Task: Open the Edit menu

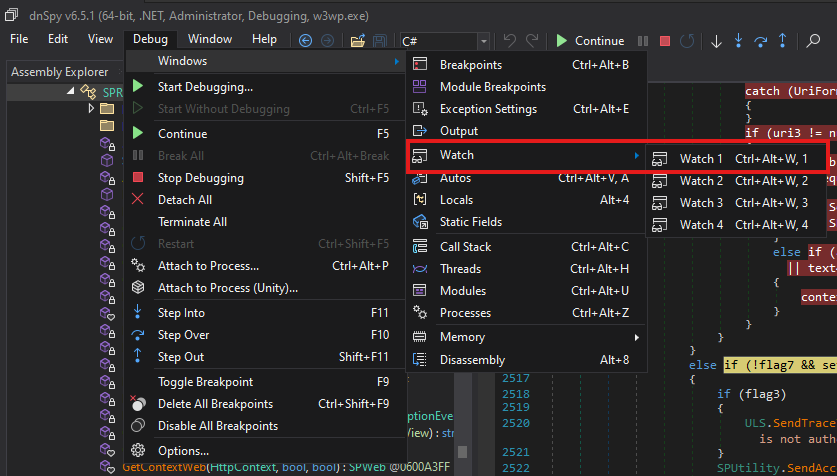Action: tap(58, 39)
